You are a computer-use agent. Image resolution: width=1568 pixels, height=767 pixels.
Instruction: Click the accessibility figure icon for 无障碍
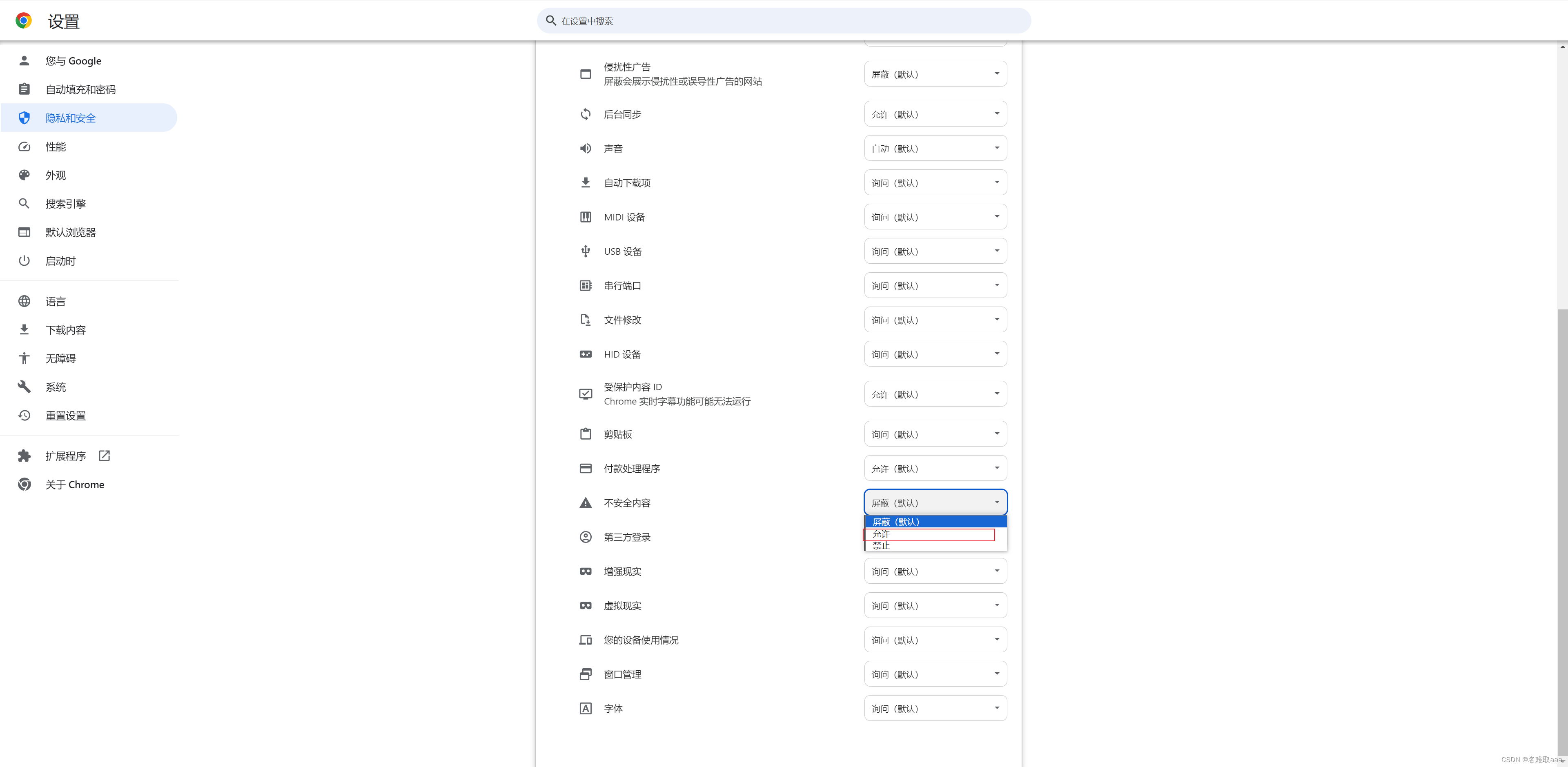pos(24,358)
